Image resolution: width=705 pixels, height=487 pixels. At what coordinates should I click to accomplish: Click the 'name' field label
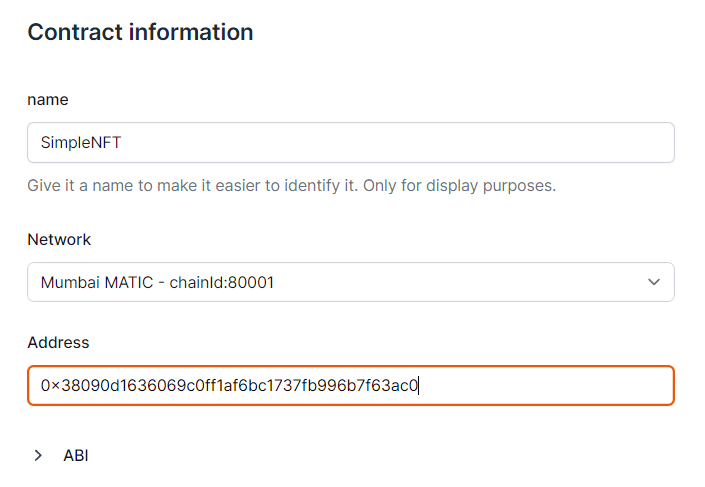48,100
